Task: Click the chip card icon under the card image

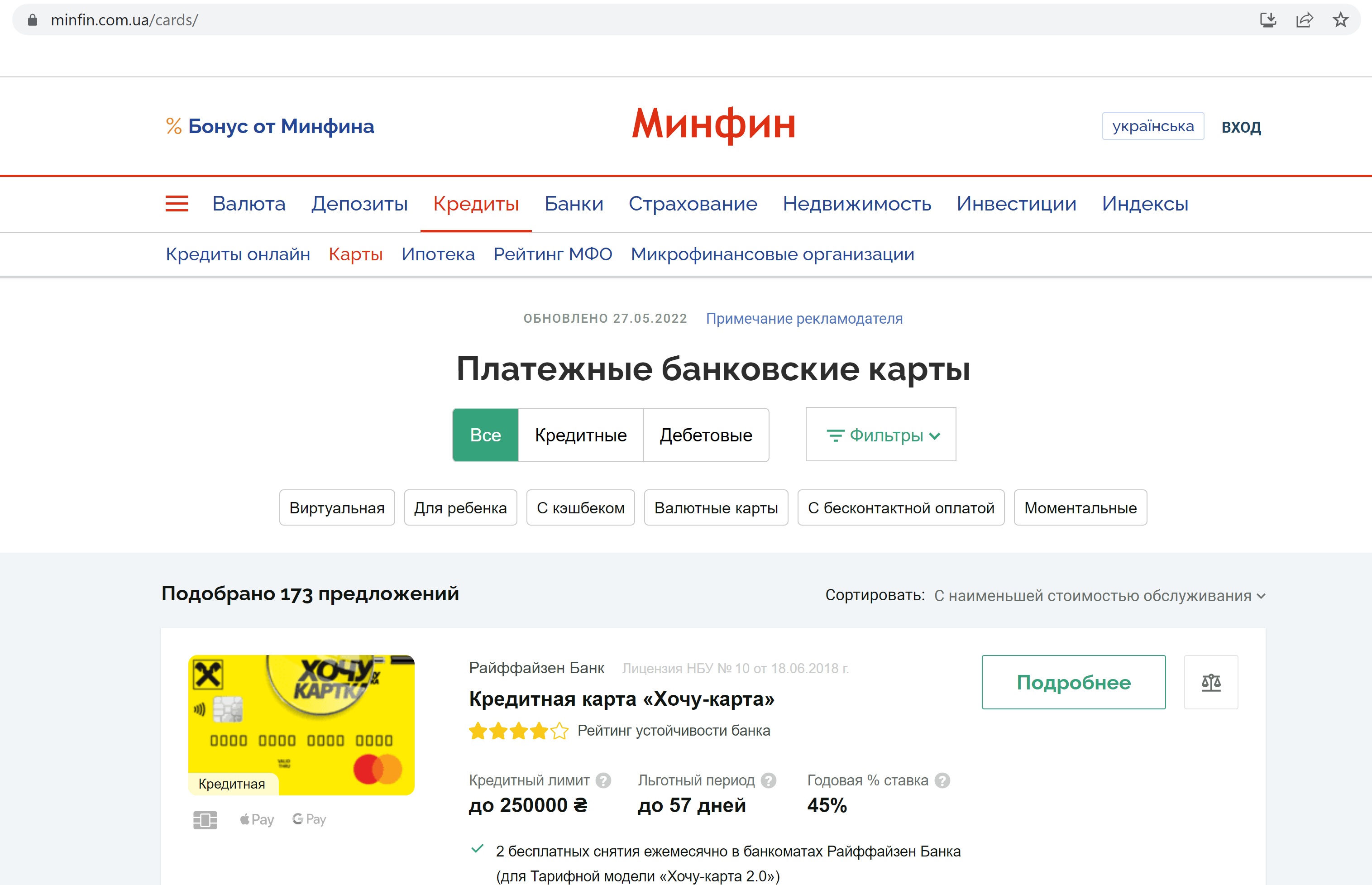Action: (x=205, y=820)
